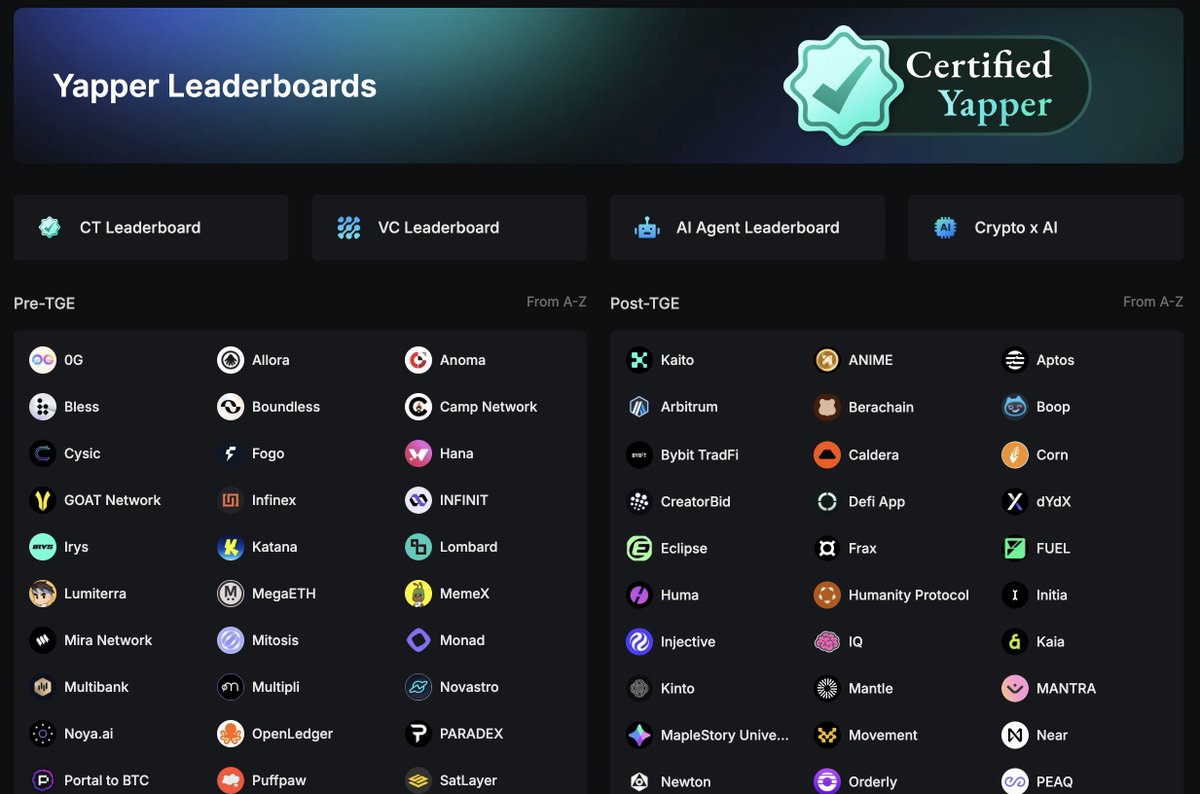Viewport: 1200px width, 794px height.
Task: Click the Irys project icon
Action: click(42, 547)
